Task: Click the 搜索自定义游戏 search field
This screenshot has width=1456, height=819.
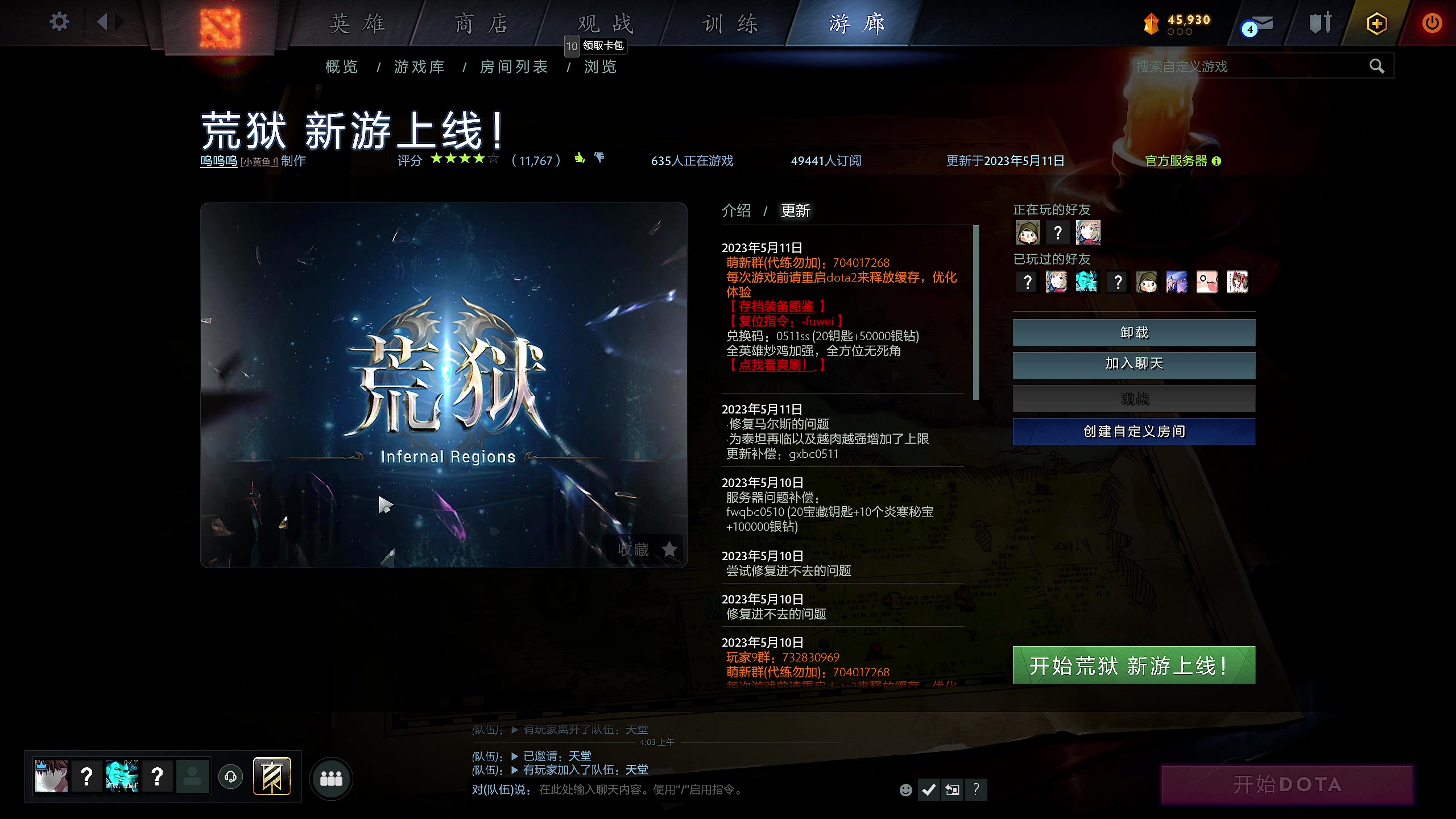Action: coord(1261,66)
